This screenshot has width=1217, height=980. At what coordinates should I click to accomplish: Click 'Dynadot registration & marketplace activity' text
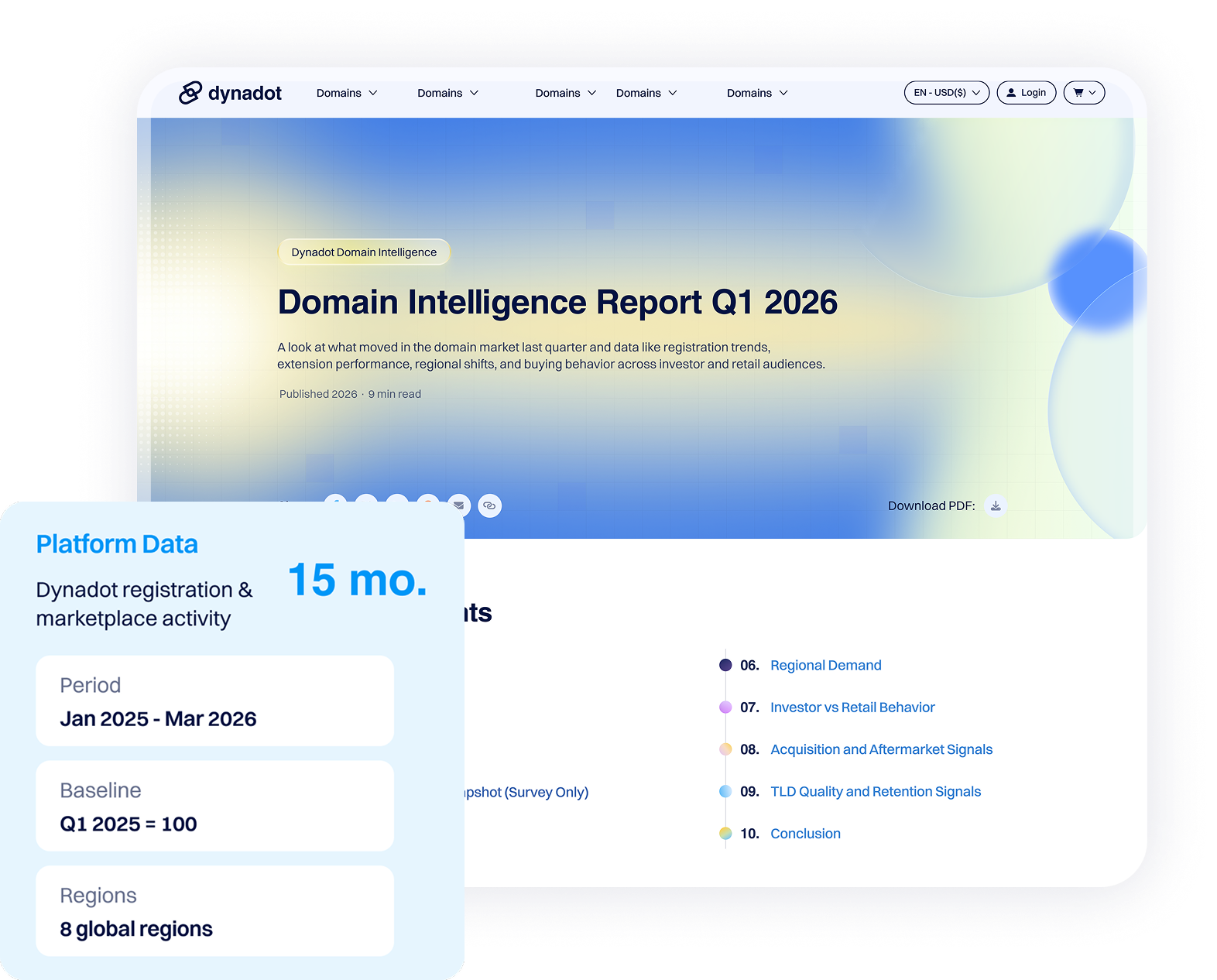pyautogui.click(x=144, y=604)
